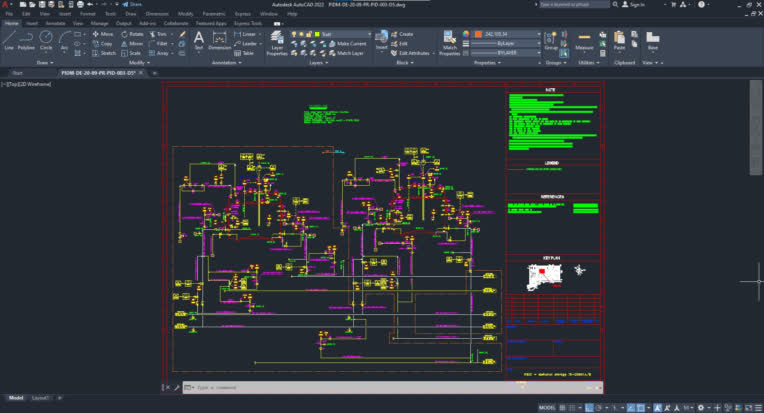
Task: Expand the Layers panel
Action: pos(318,63)
